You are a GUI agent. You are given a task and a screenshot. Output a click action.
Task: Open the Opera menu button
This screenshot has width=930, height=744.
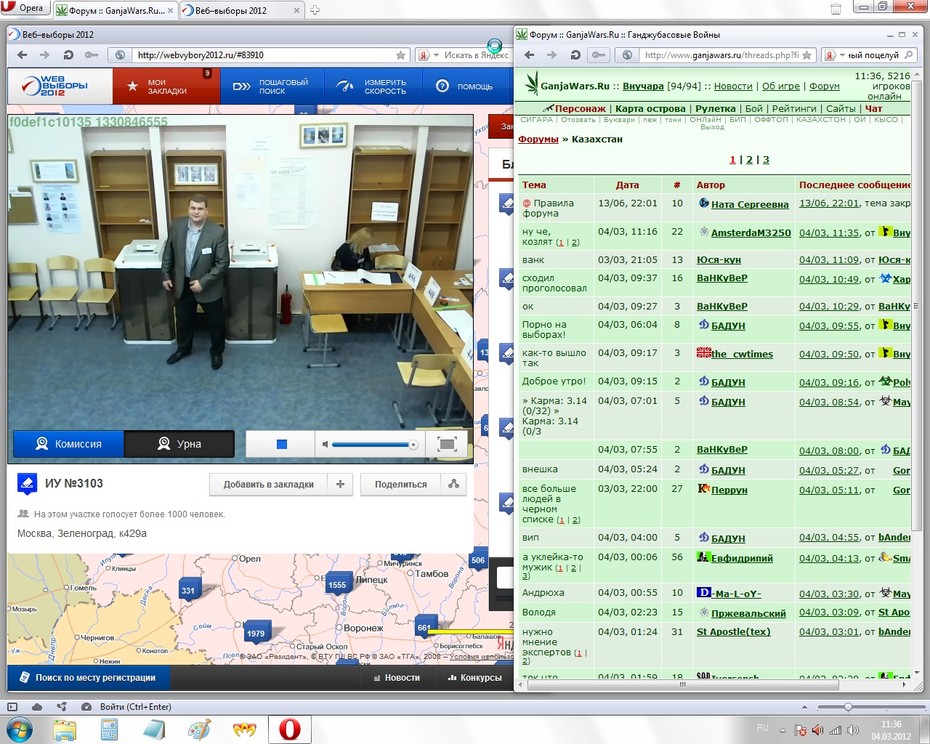(24, 8)
